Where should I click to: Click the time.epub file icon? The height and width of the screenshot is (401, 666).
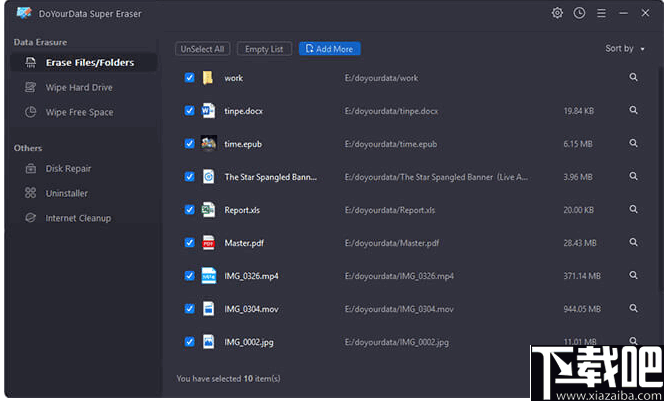click(x=208, y=144)
